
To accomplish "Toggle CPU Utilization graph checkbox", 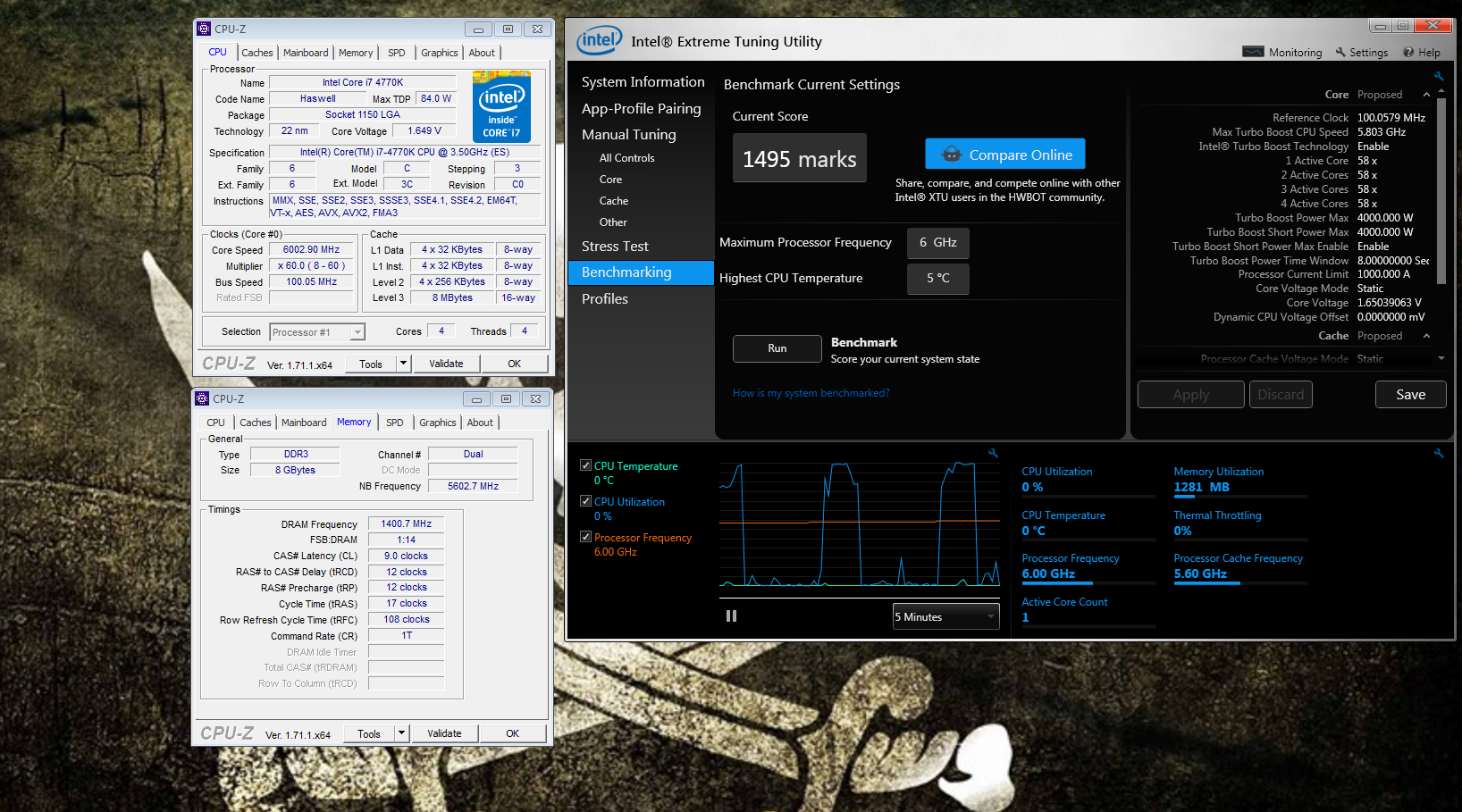I will (x=585, y=501).
